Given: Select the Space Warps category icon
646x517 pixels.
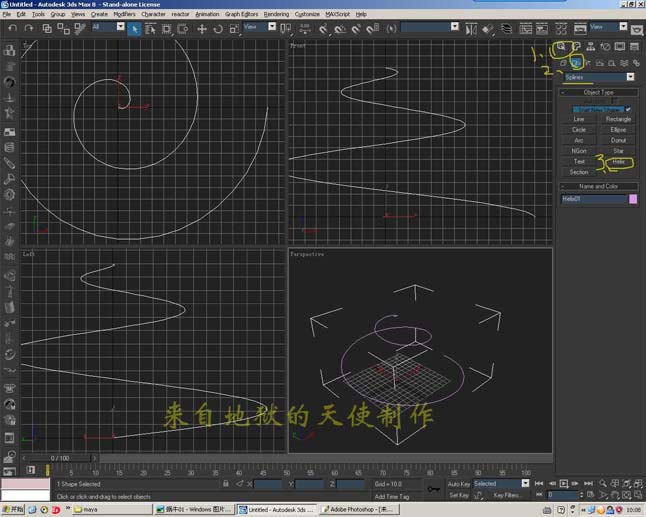Looking at the screenshot, I should pyautogui.click(x=624, y=63).
